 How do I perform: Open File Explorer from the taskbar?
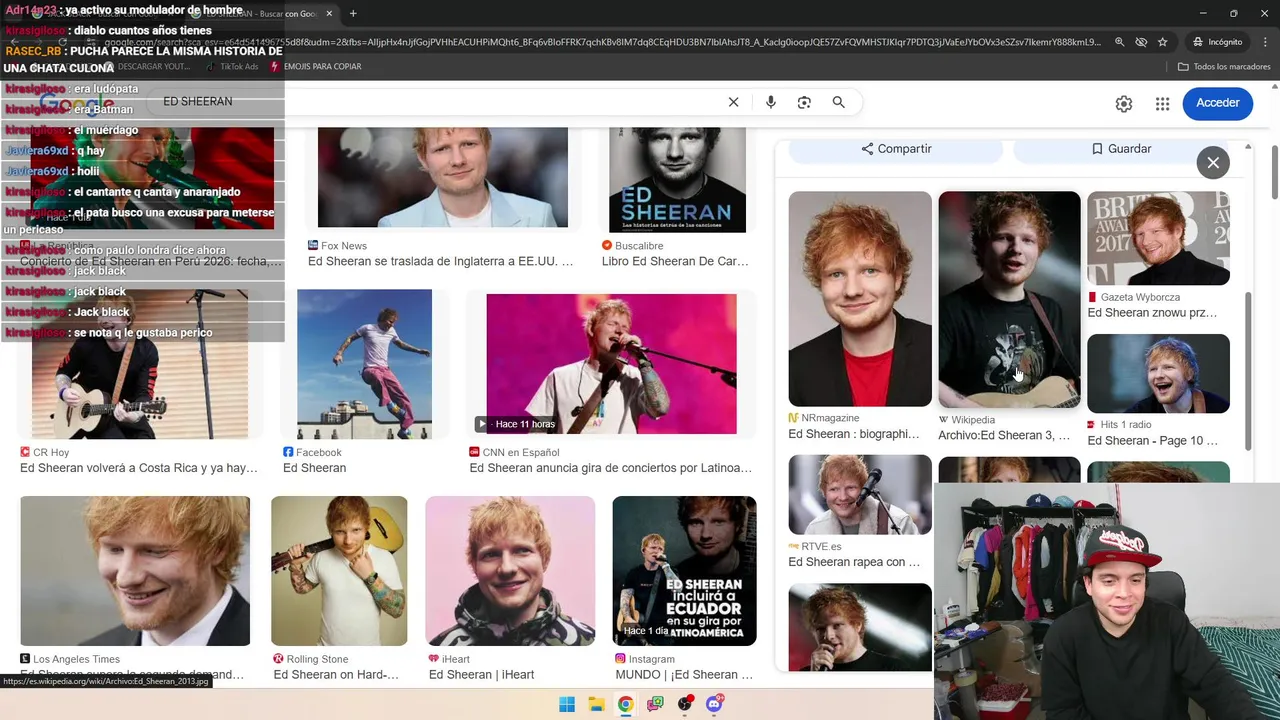596,704
